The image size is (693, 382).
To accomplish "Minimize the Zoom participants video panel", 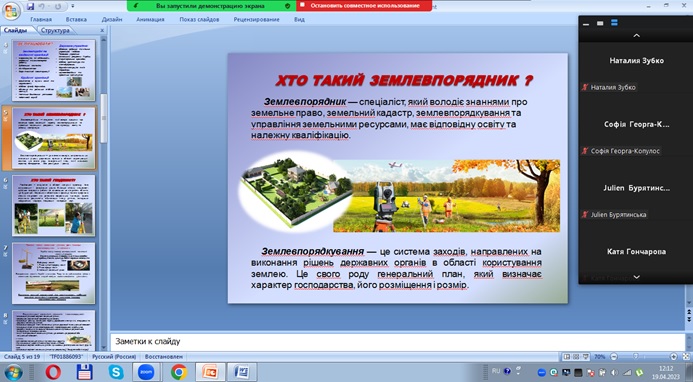I will point(586,24).
